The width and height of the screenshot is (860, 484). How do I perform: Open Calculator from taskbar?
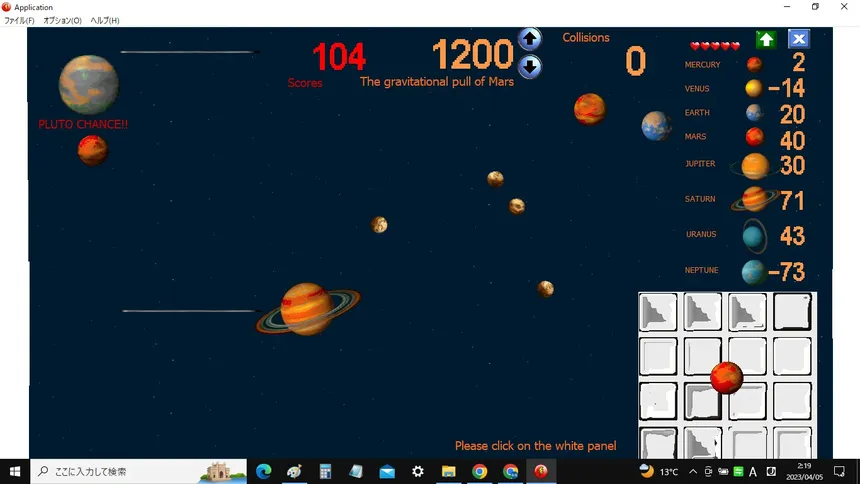pyautogui.click(x=325, y=471)
